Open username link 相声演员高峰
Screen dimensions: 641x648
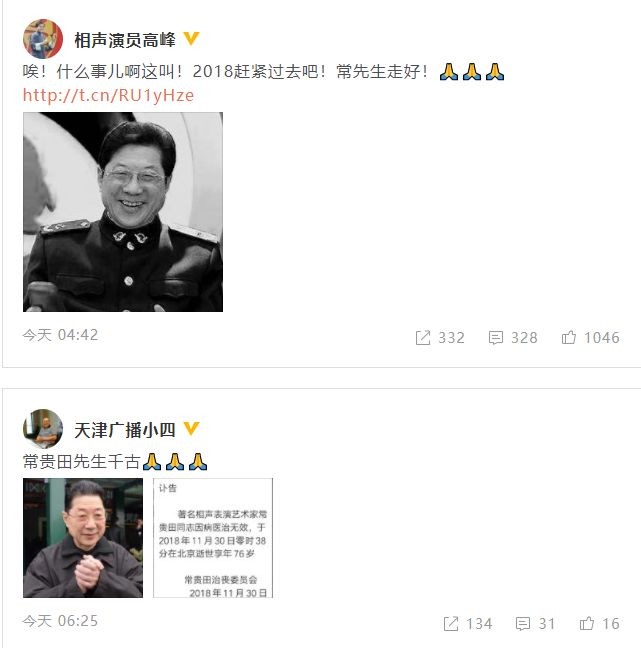pos(125,40)
